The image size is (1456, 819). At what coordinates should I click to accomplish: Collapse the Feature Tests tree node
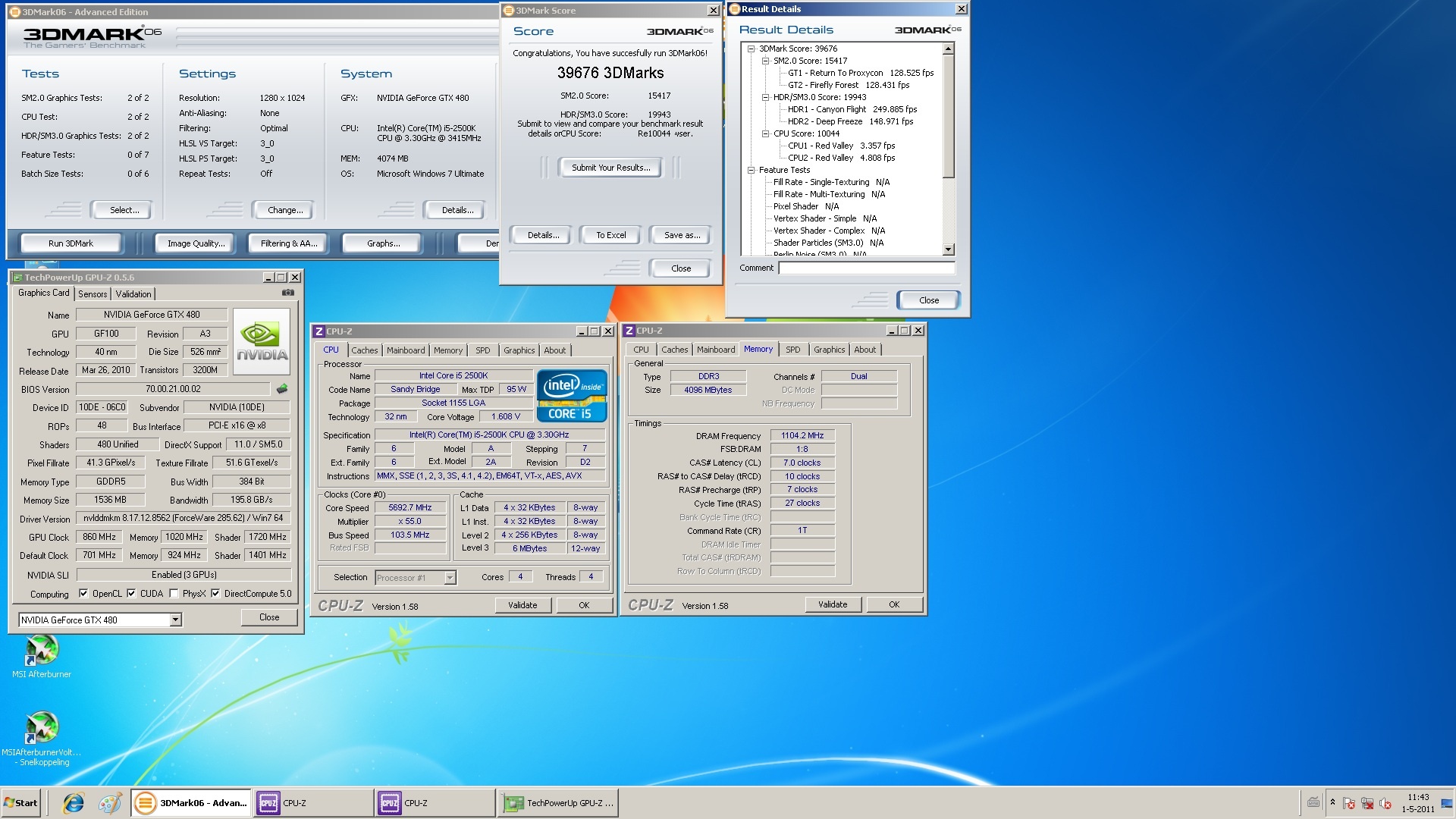point(751,170)
